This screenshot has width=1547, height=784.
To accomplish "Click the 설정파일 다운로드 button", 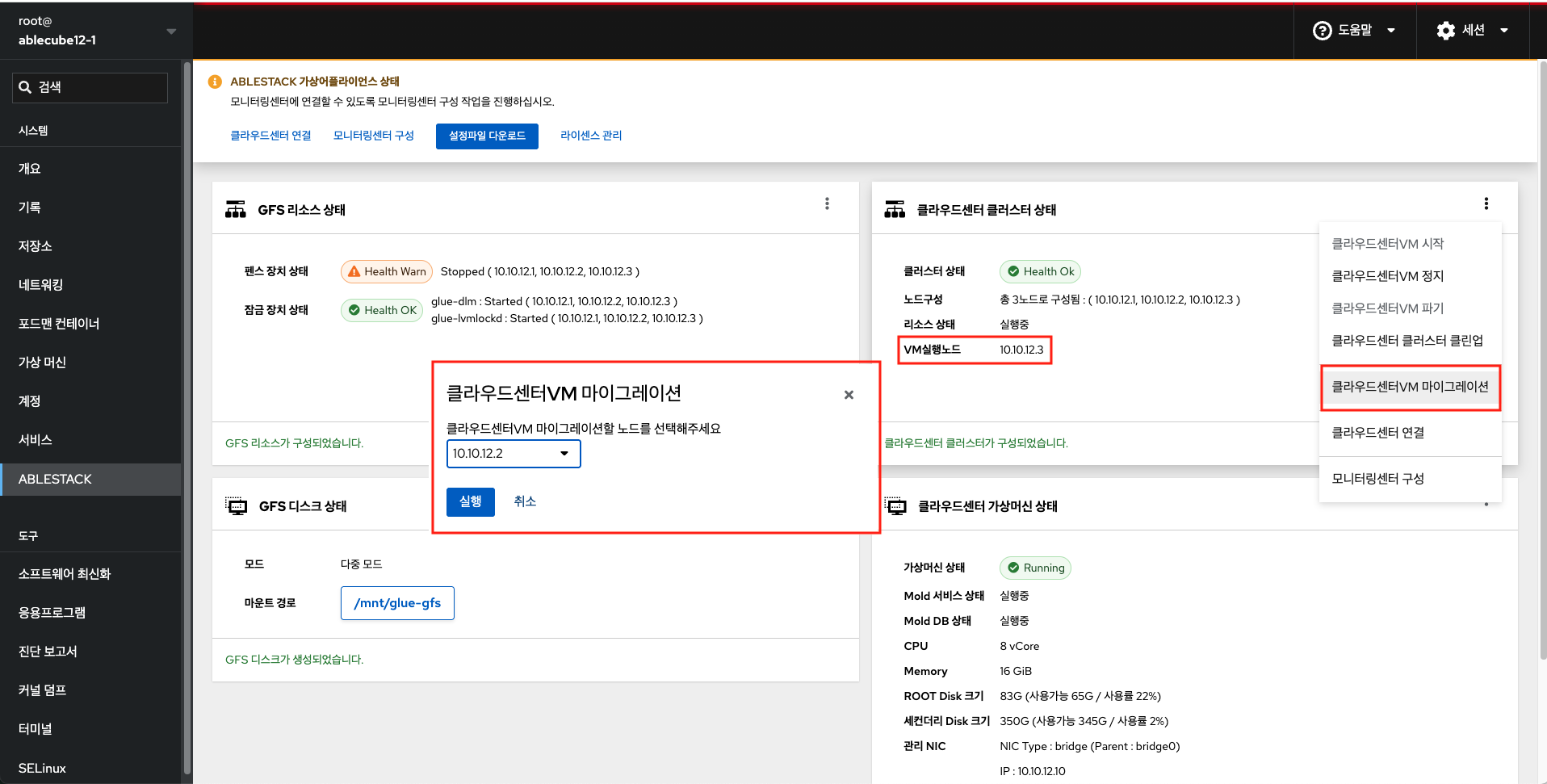I will (x=487, y=136).
